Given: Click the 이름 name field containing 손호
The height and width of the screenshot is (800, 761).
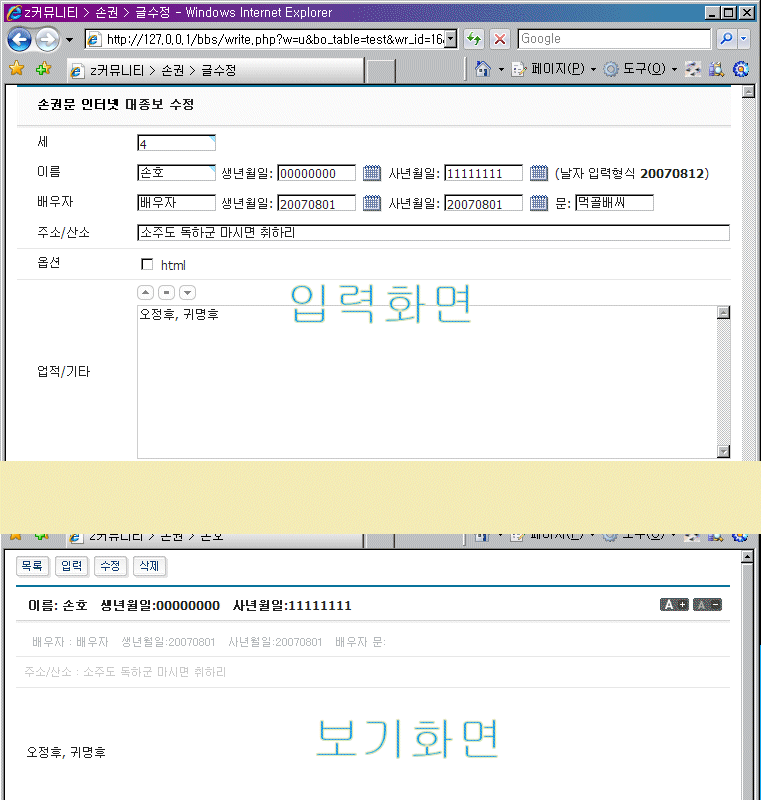Looking at the screenshot, I should coord(176,172).
